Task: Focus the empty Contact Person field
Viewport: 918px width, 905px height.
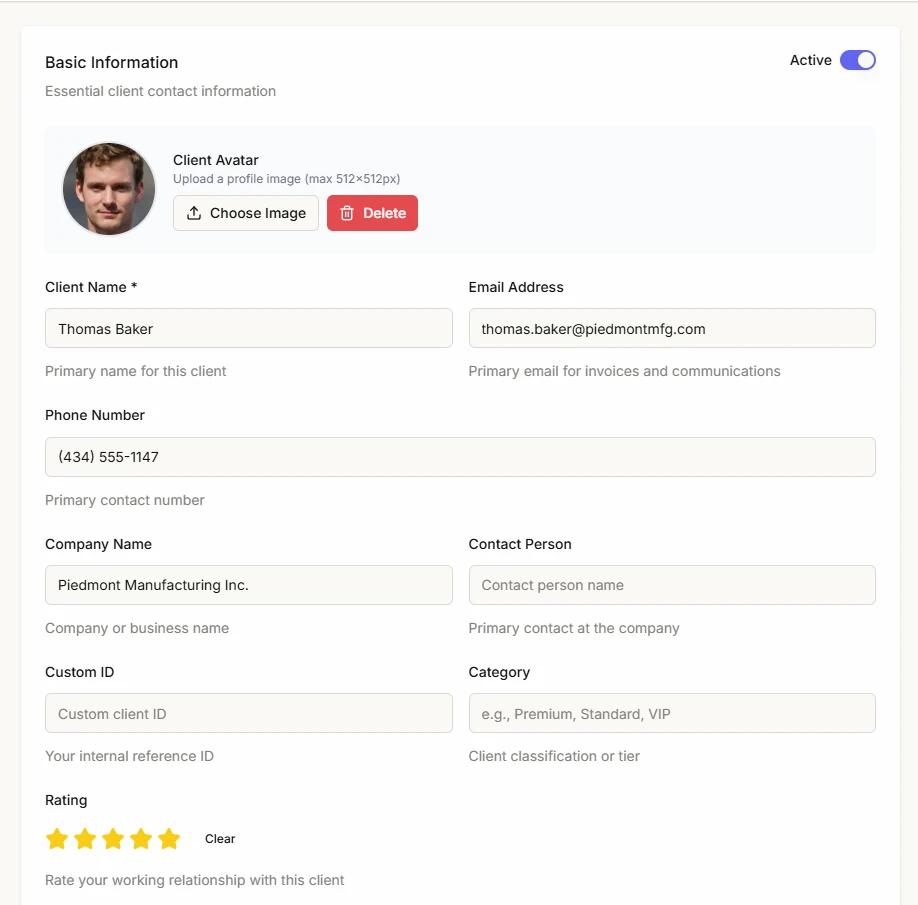Action: (671, 585)
